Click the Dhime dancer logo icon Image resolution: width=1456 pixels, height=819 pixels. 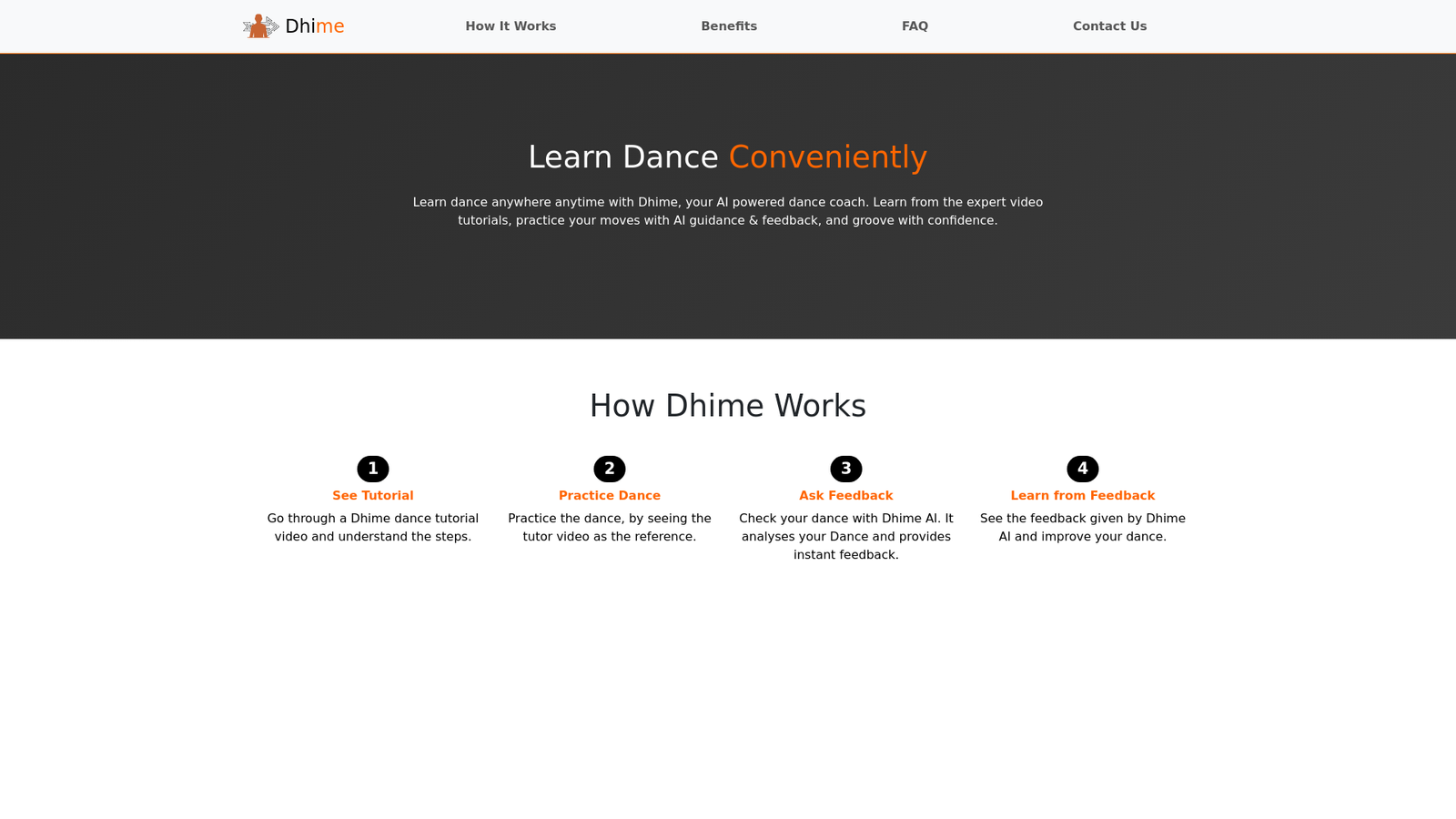(260, 26)
